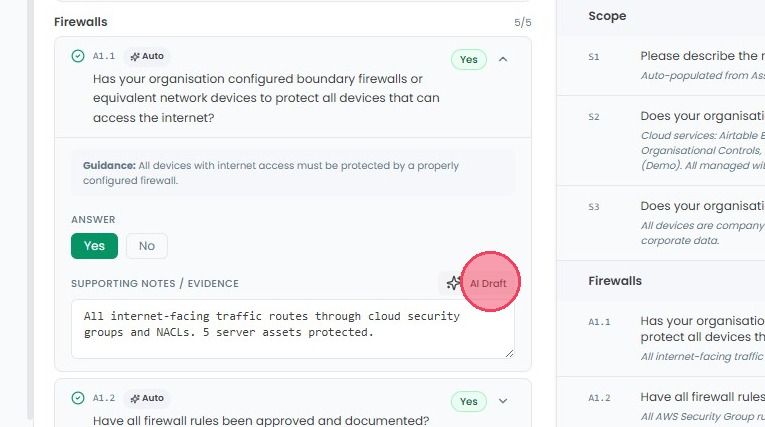The width and height of the screenshot is (765, 427).
Task: Jump to A1.1 in Firewalls summary list
Action: (x=661, y=338)
